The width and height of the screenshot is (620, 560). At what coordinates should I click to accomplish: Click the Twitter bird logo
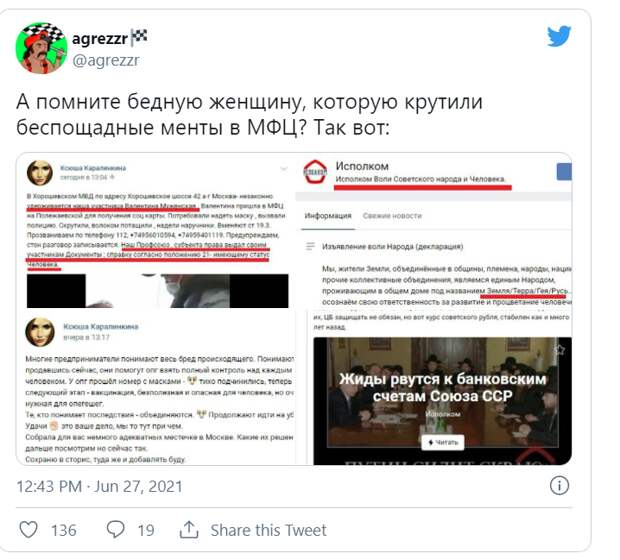[559, 36]
